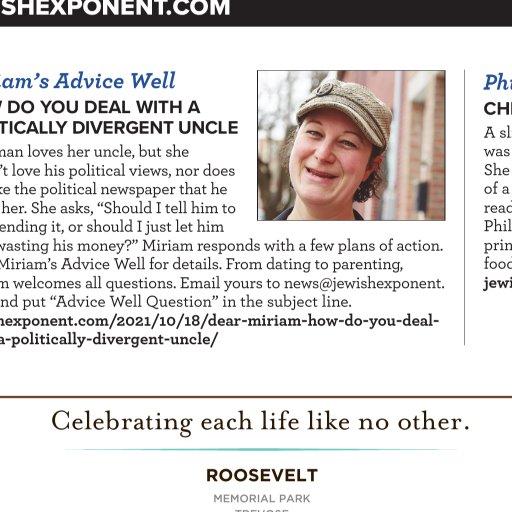Image resolution: width=512 pixels, height=512 pixels.
Task: Select the bold "CH" headline at right
Action: [x=498, y=109]
